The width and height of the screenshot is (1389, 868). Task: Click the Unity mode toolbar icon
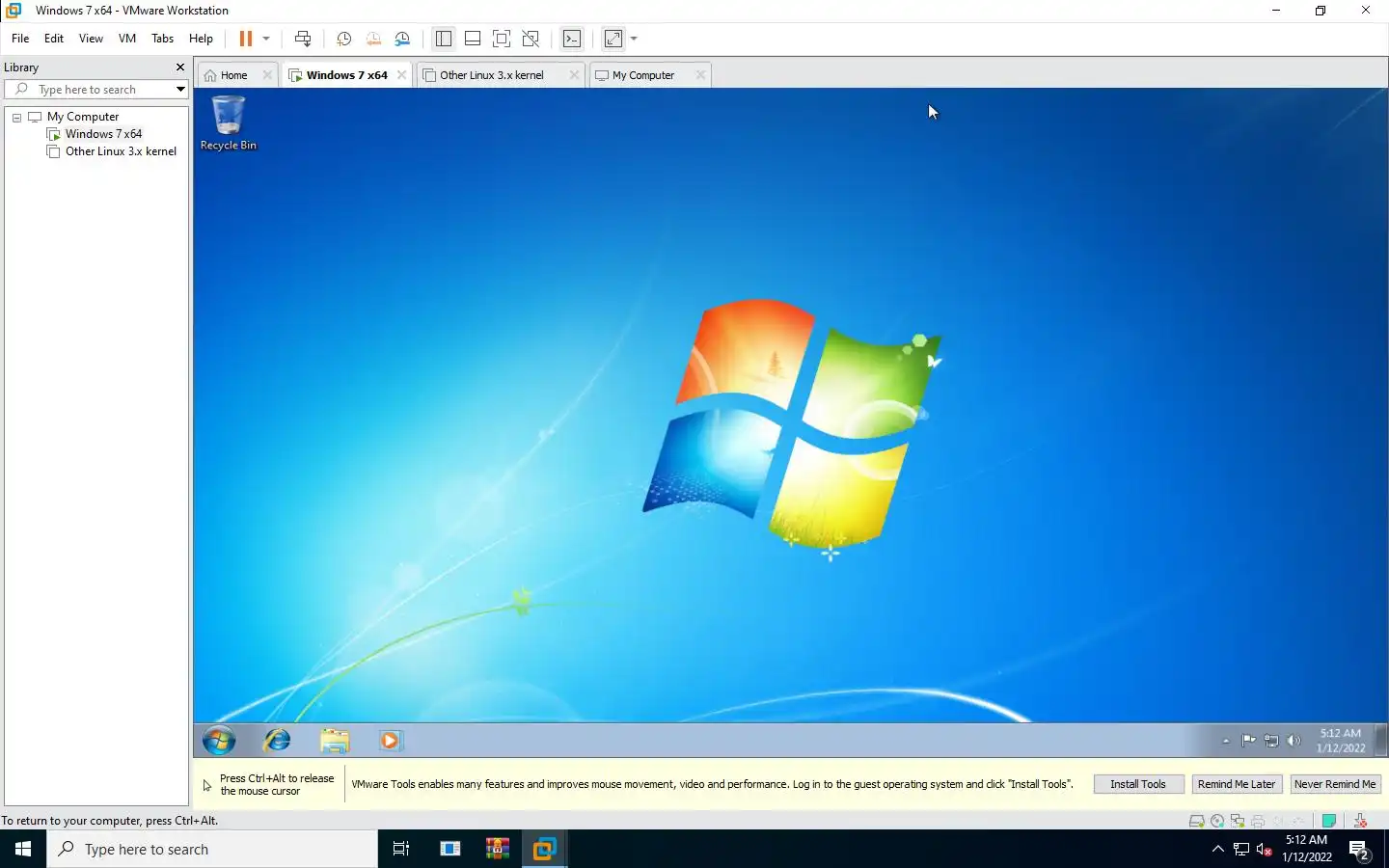531,39
